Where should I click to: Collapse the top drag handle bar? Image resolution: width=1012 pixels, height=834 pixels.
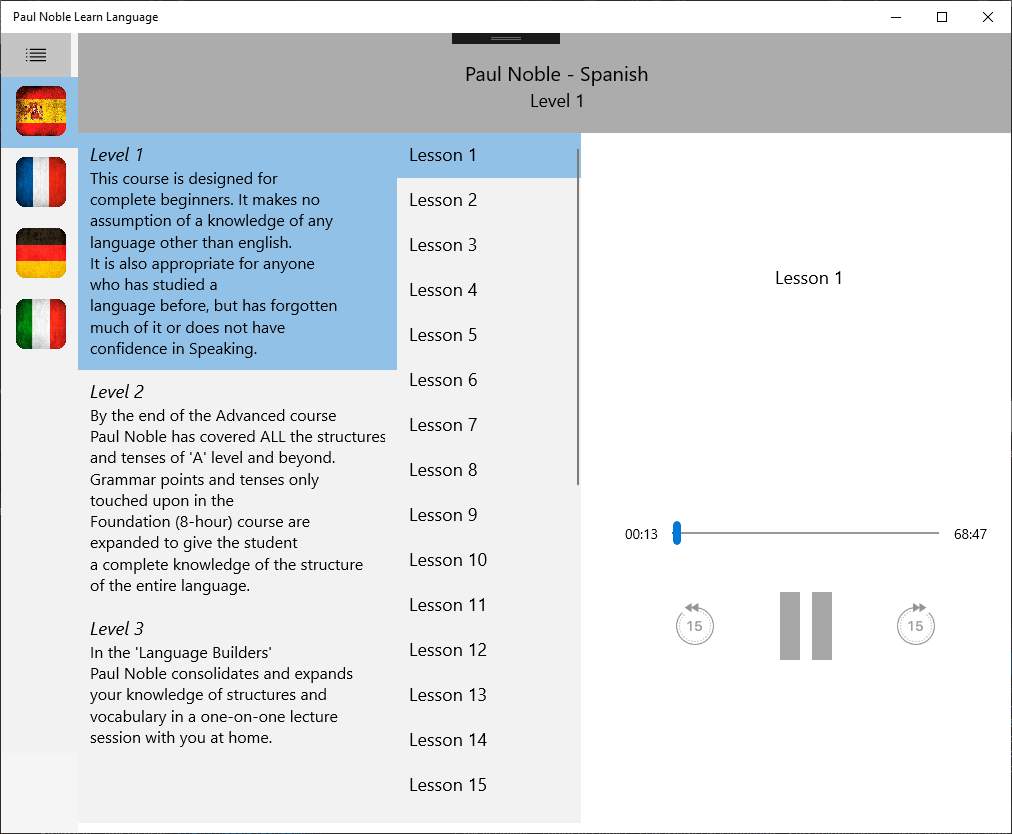coord(506,39)
